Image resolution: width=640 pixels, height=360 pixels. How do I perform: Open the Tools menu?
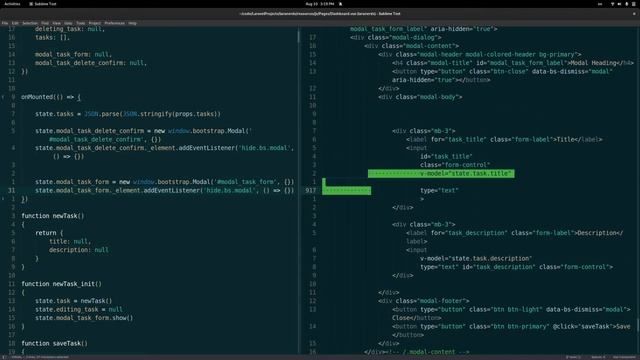click(x=81, y=23)
